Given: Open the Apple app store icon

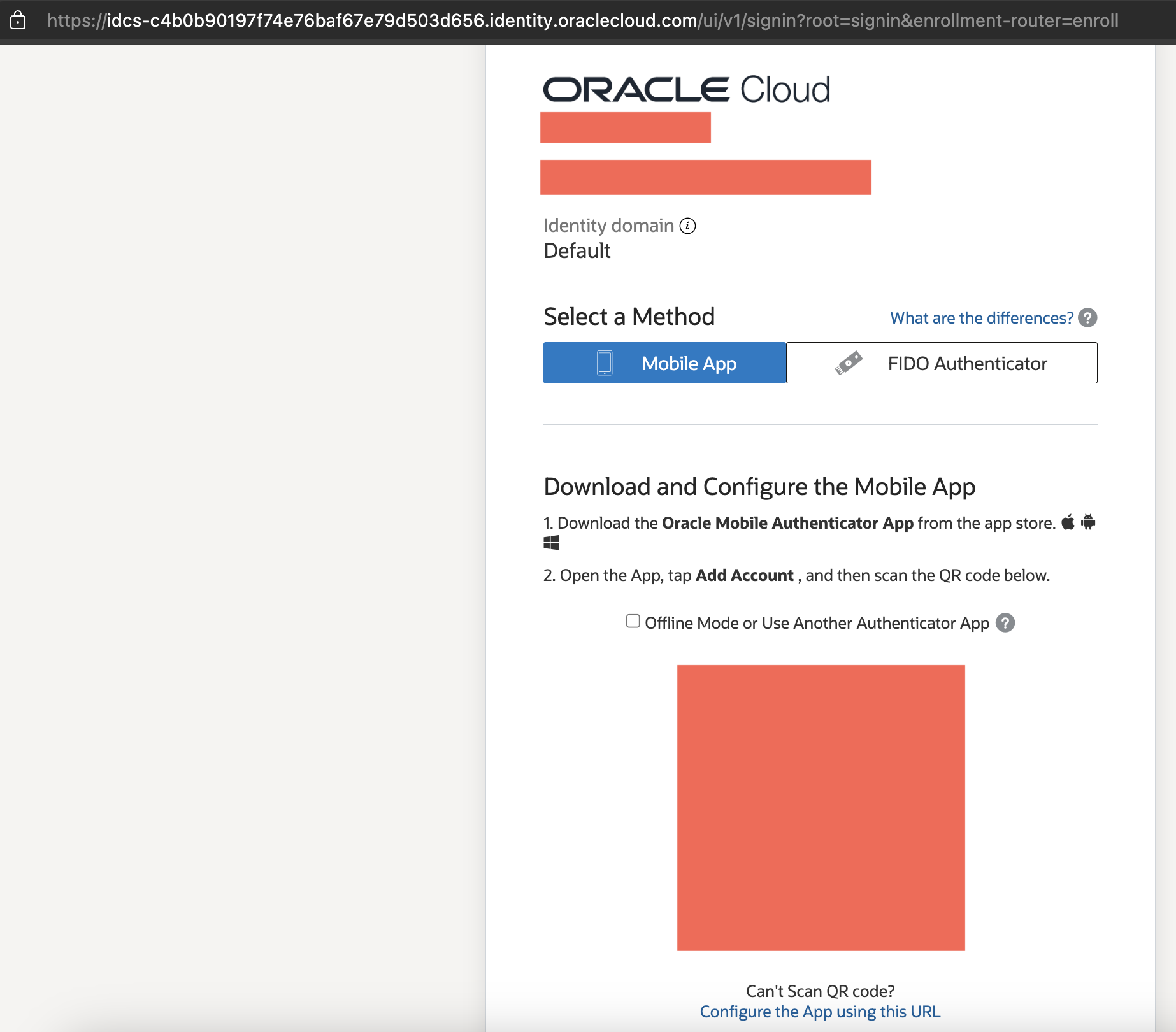Looking at the screenshot, I should 1068,522.
